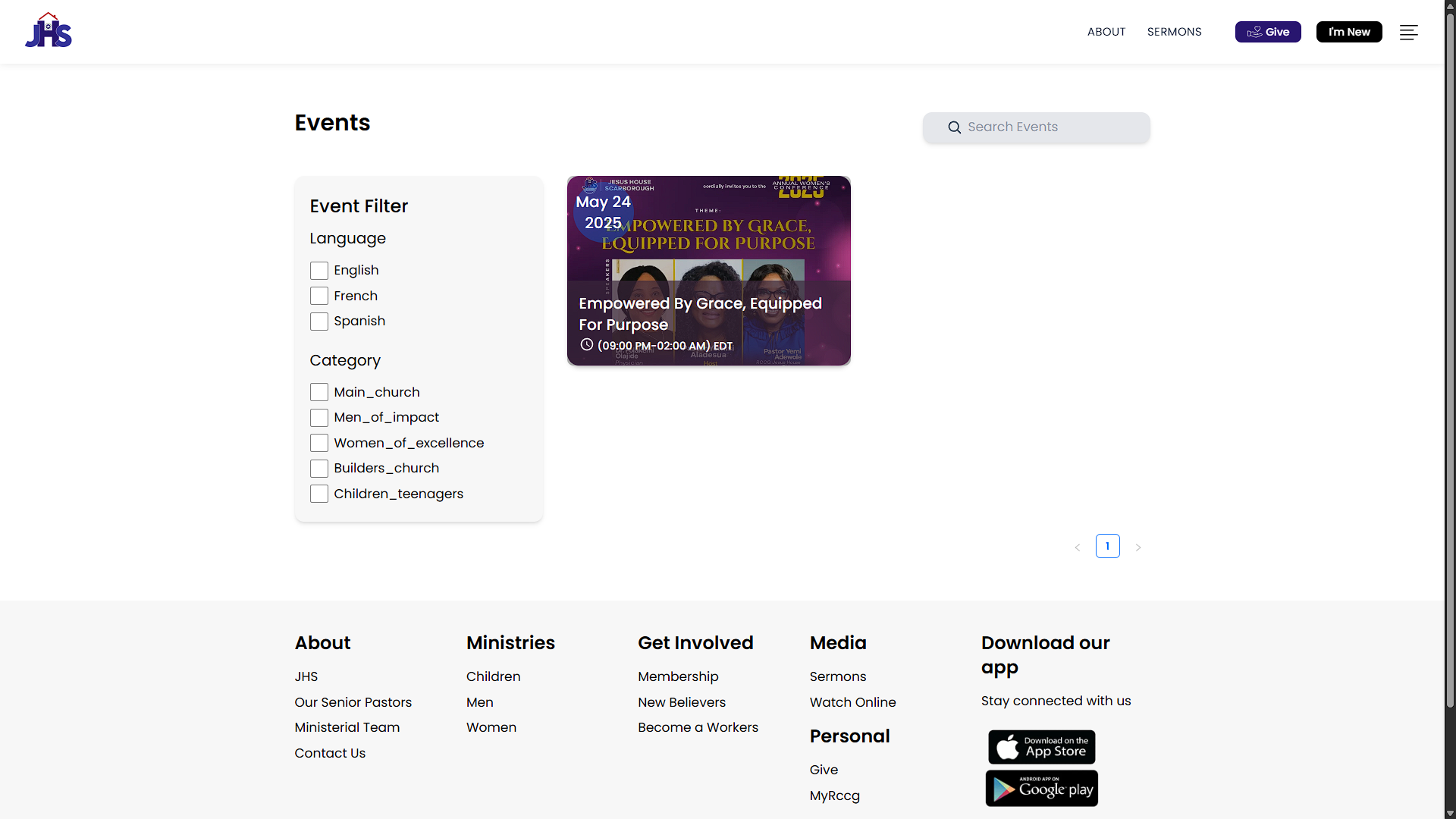Open the hamburger menu icon
Viewport: 1456px width, 819px height.
point(1408,32)
